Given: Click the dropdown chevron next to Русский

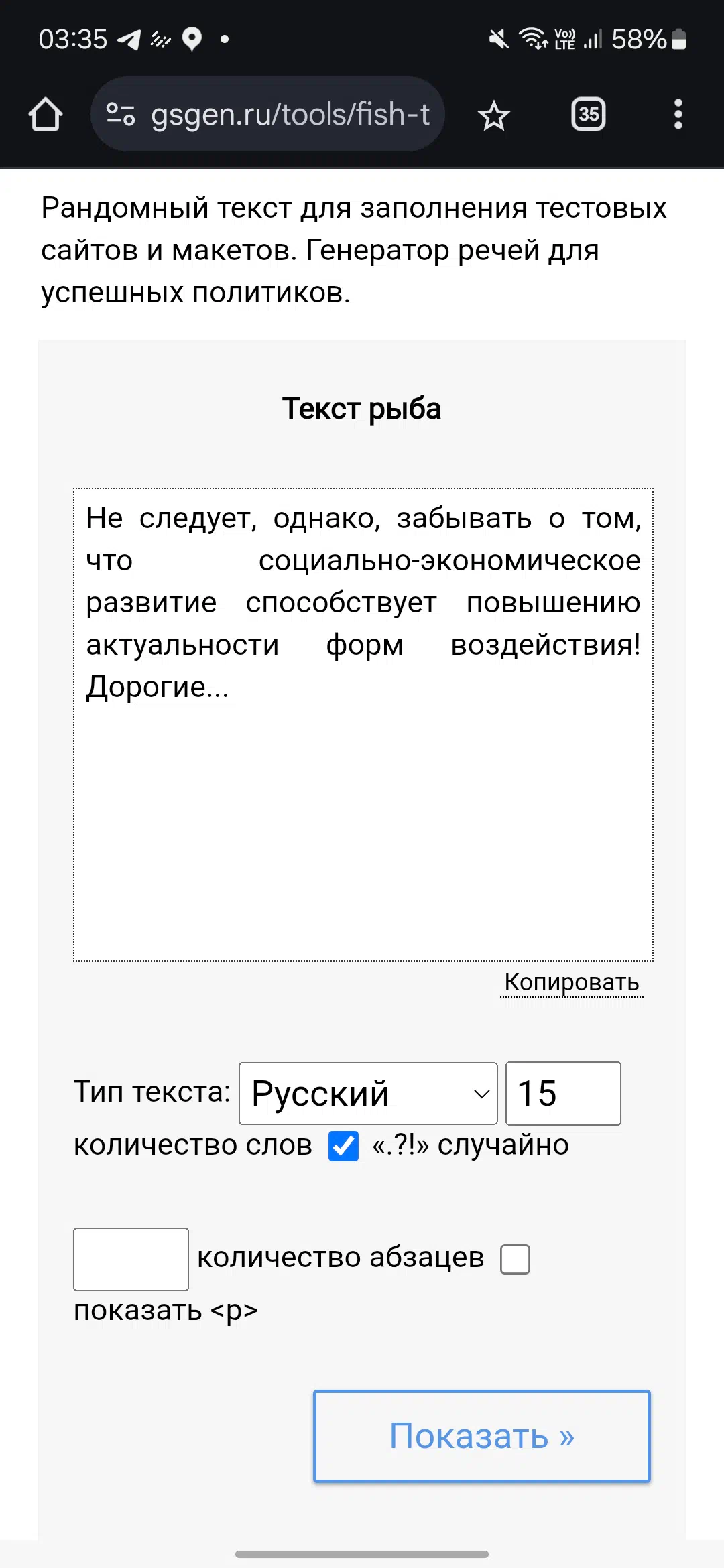Looking at the screenshot, I should pos(481,1094).
